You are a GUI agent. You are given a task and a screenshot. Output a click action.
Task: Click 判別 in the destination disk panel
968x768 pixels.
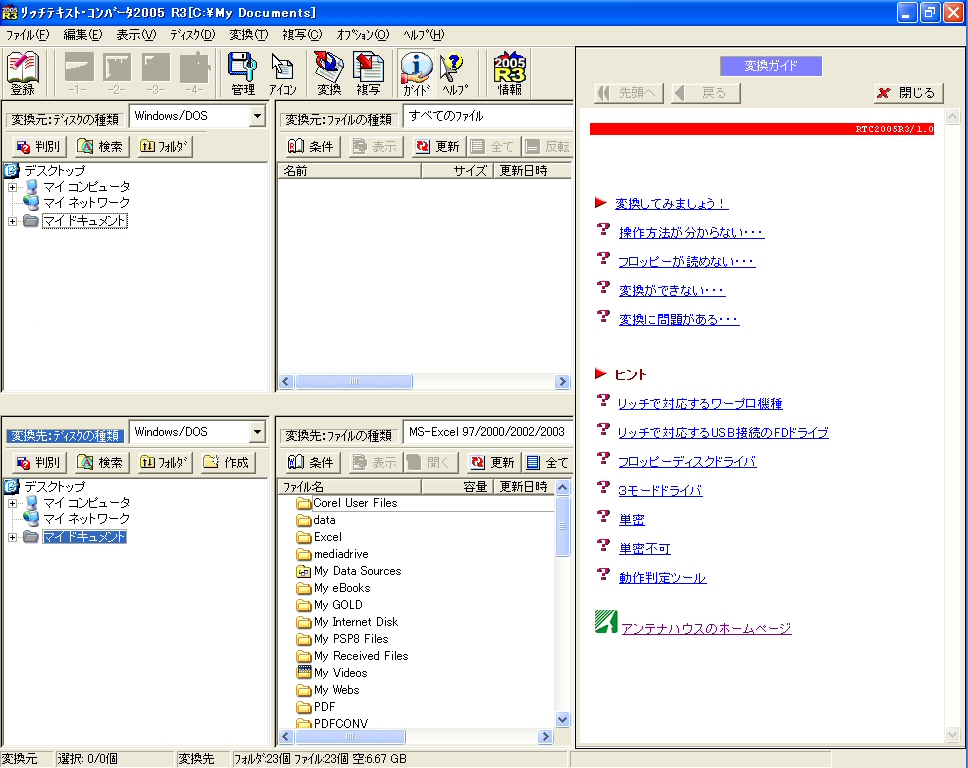pyautogui.click(x=38, y=462)
